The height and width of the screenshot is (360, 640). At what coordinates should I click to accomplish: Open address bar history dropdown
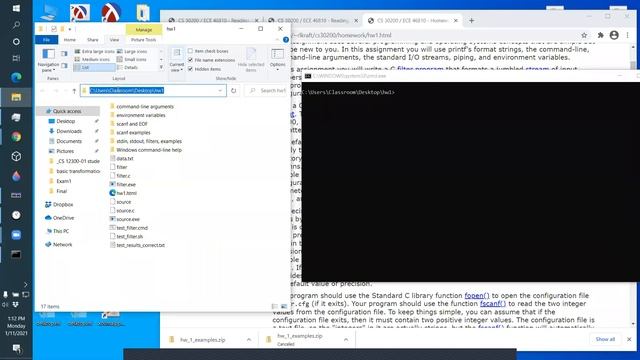tap(220, 90)
